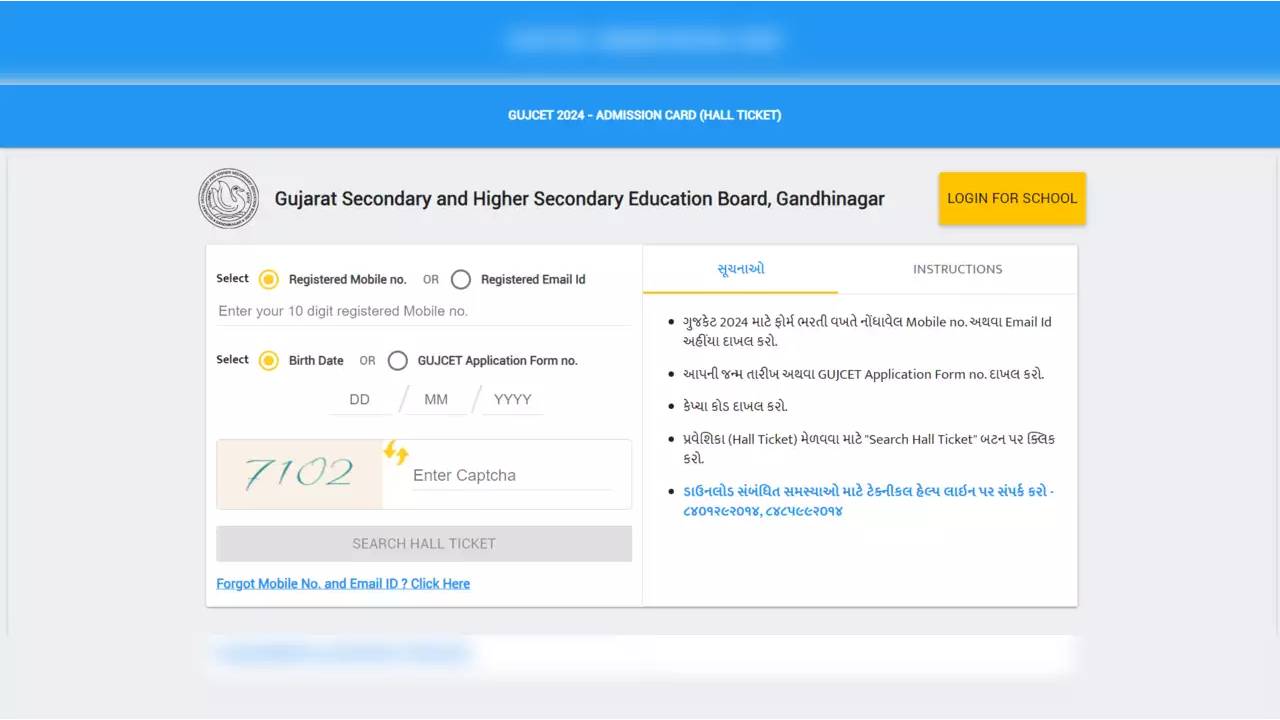1280x720 pixels.
Task: Click the Search Hall Ticket instruction bullet
Action: pyautogui.click(x=869, y=448)
